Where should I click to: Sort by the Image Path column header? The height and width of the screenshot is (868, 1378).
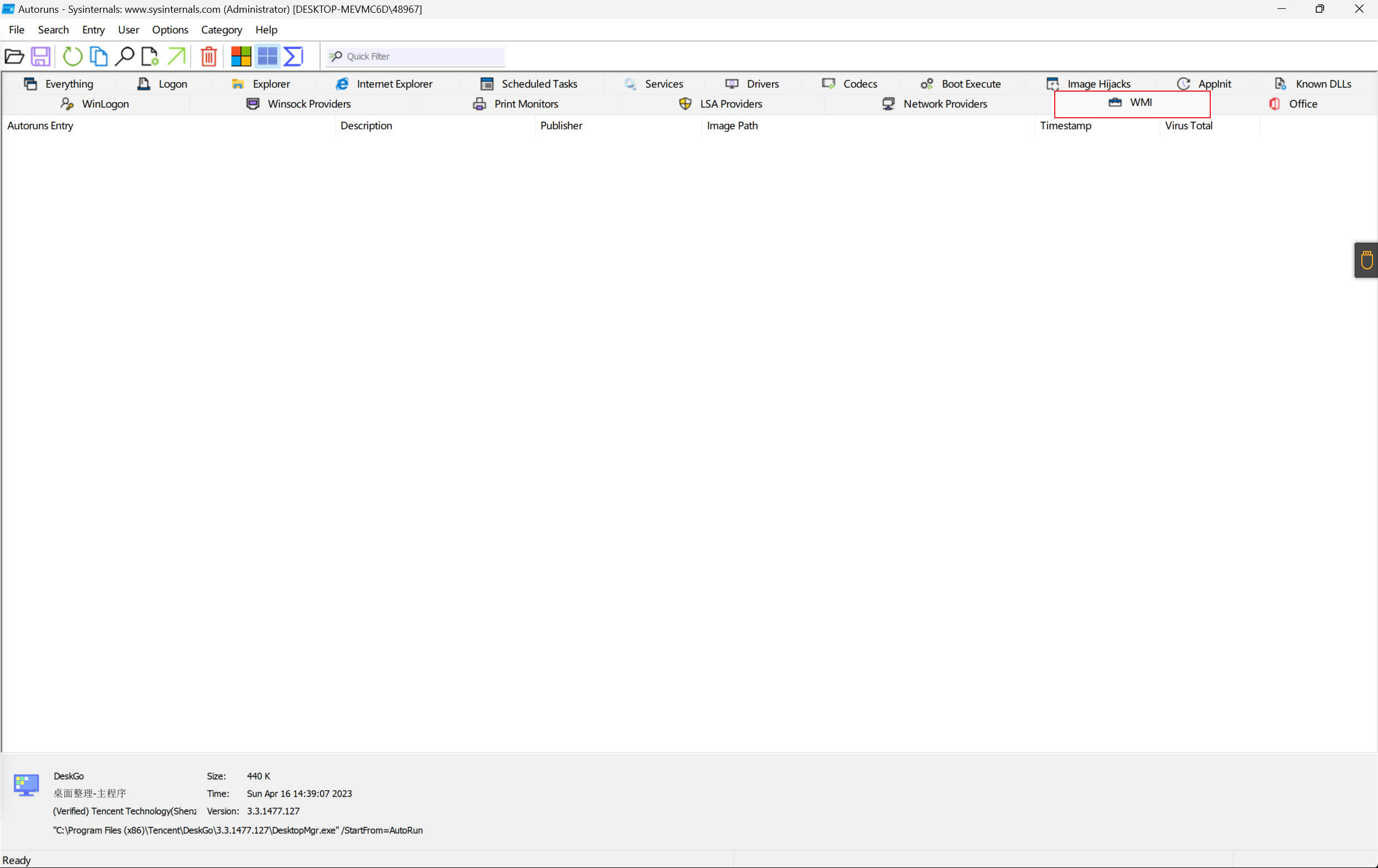[732, 126]
